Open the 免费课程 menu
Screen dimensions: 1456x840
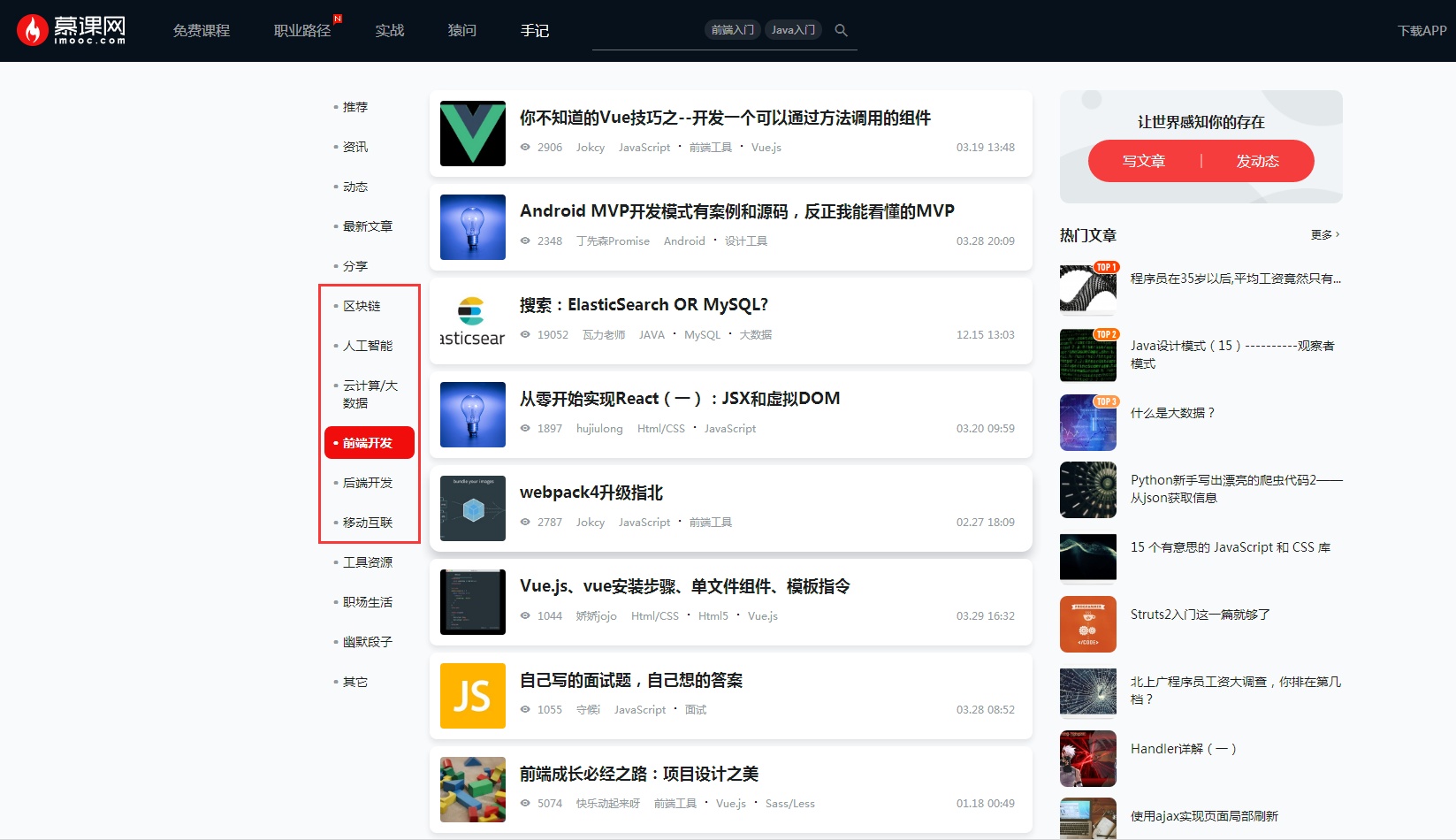[x=202, y=30]
